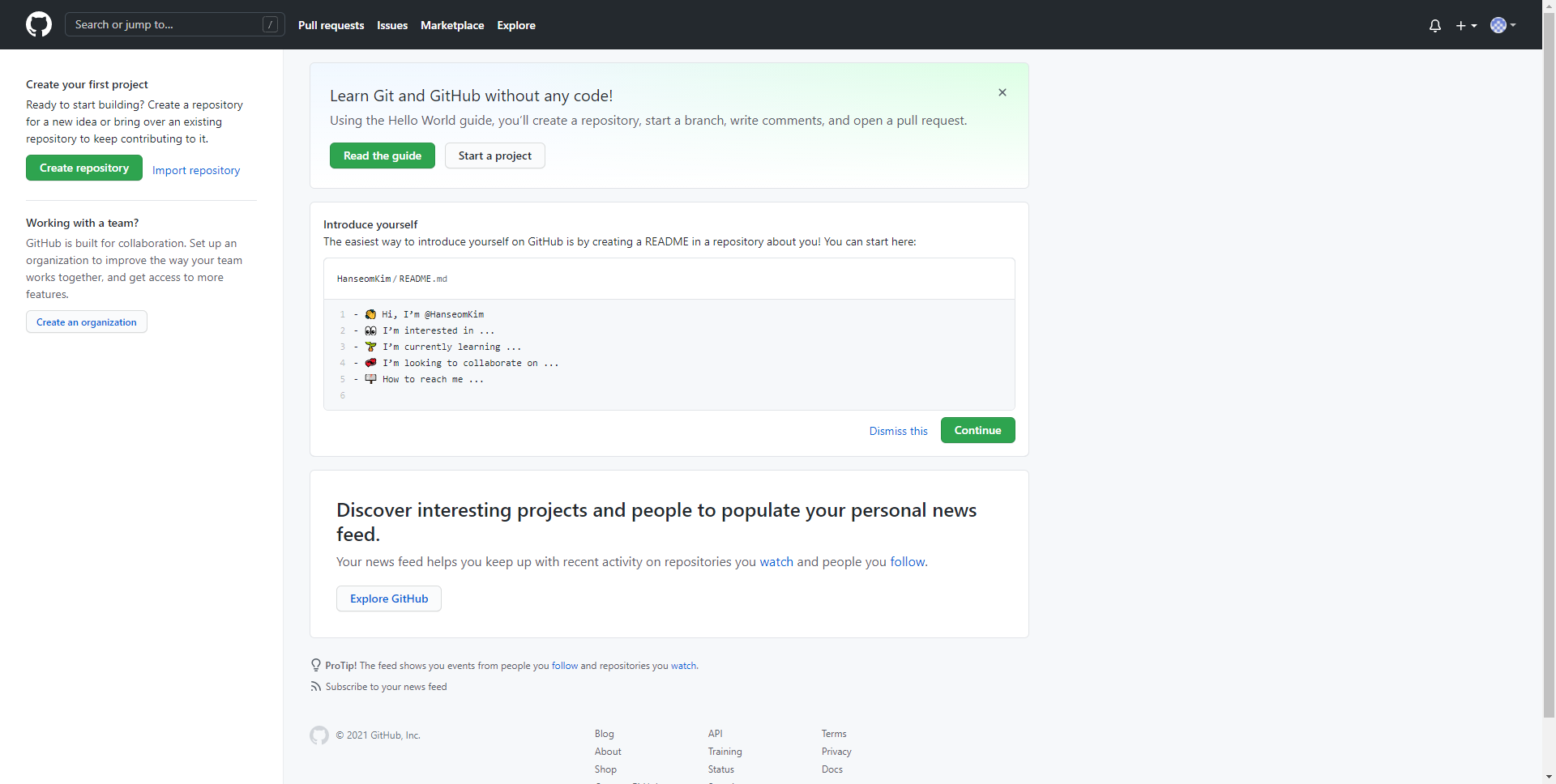
Task: Follow the Import repository link
Action: pyautogui.click(x=196, y=170)
